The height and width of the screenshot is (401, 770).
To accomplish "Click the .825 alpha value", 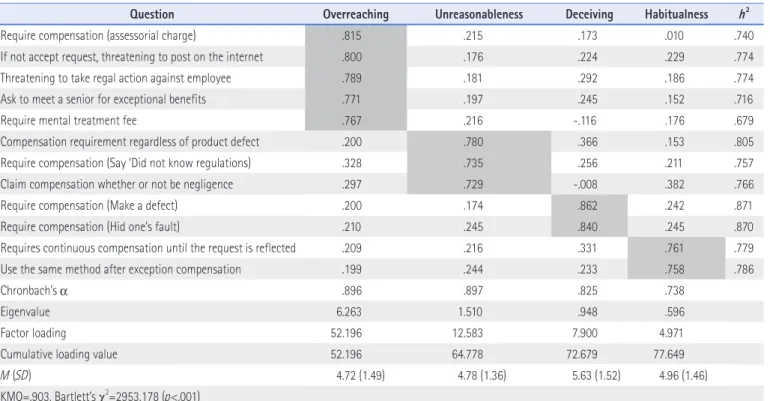I will 587,291.
